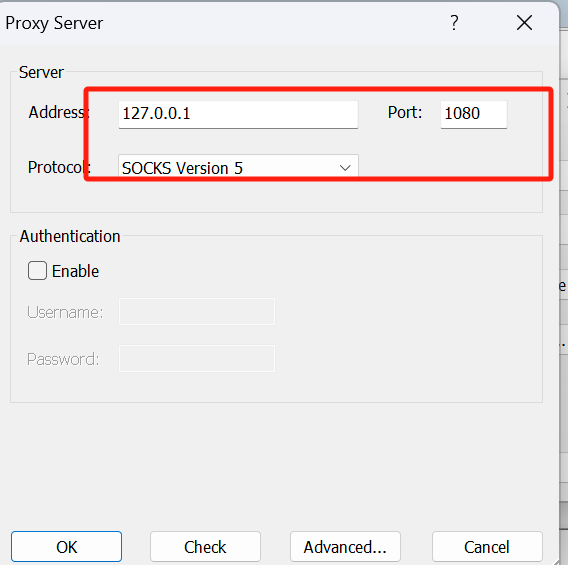Open the SOCKS Version 5 protocol dropdown
Viewport: 568px width, 565px height.
pyautogui.click(x=238, y=168)
